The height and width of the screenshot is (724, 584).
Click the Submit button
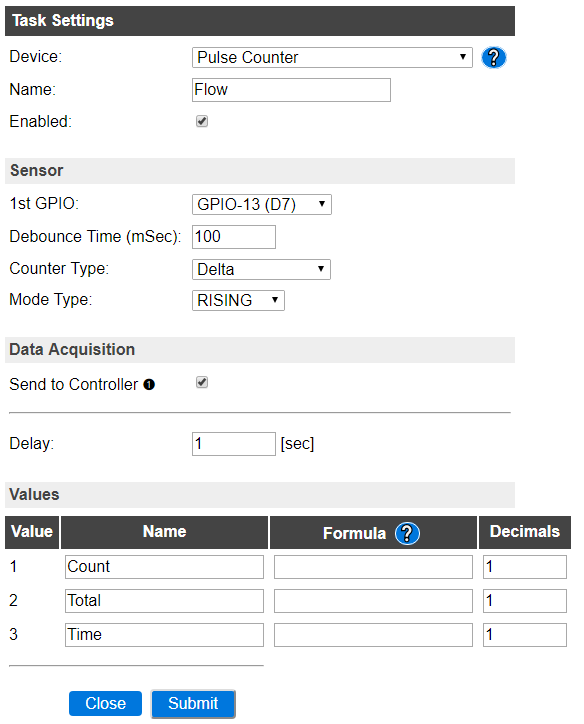(193, 703)
